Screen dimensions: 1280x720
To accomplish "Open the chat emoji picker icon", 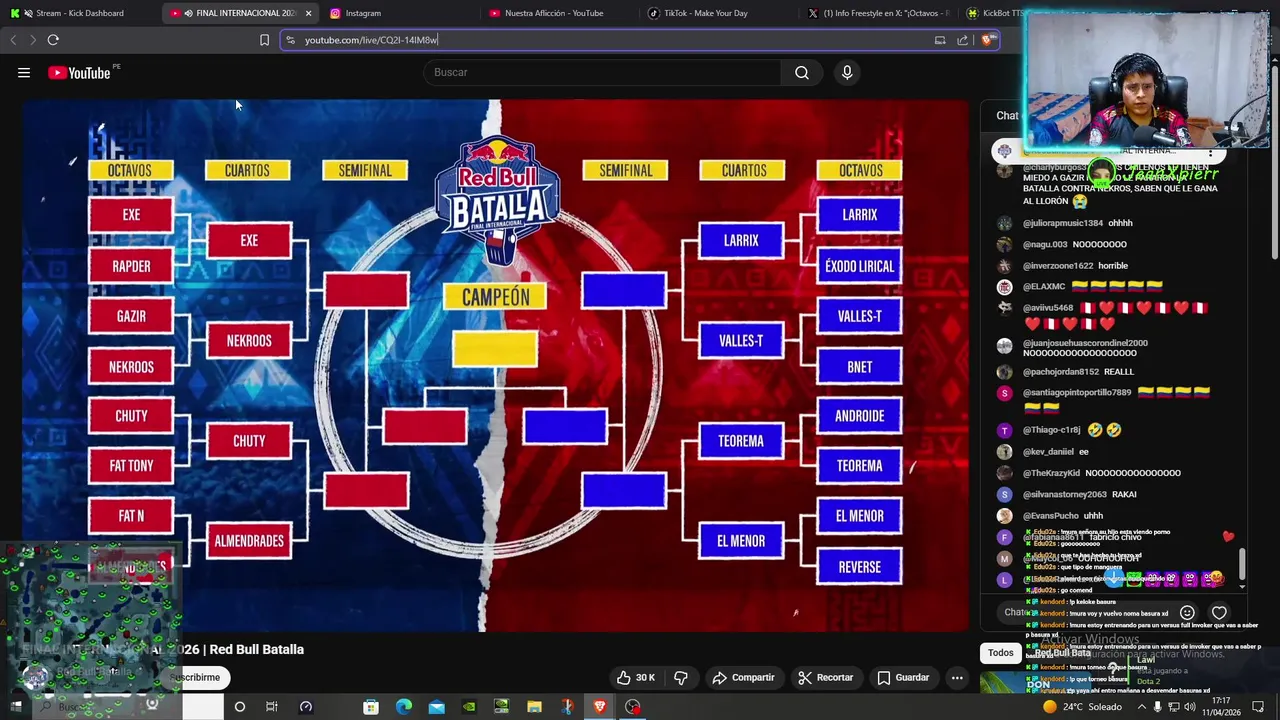I will pos(1187,612).
